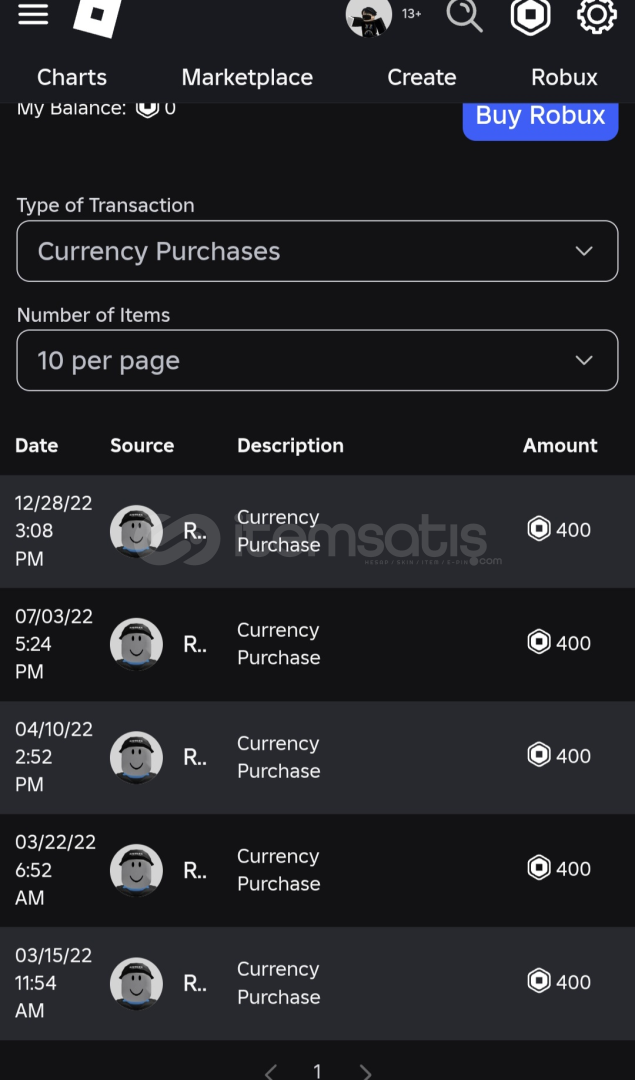Open the hamburger navigation menu
Image resolution: width=635 pixels, height=1080 pixels.
[x=33, y=15]
